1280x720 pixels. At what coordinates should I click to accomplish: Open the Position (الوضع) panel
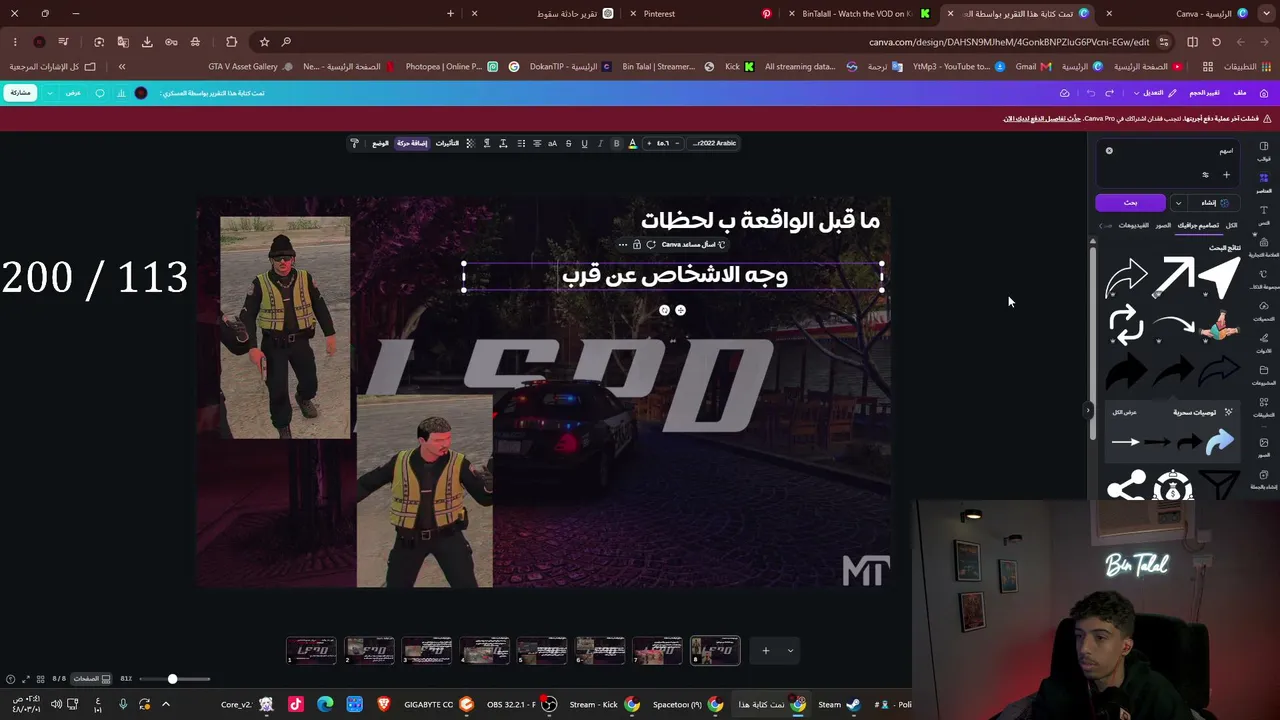pyautogui.click(x=381, y=143)
